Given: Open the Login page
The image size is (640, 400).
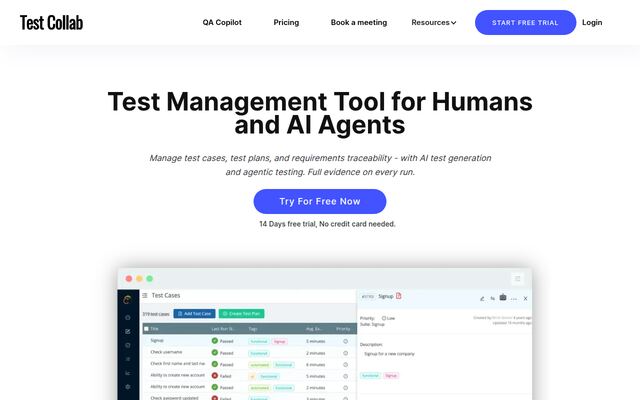Looking at the screenshot, I should 592,22.
